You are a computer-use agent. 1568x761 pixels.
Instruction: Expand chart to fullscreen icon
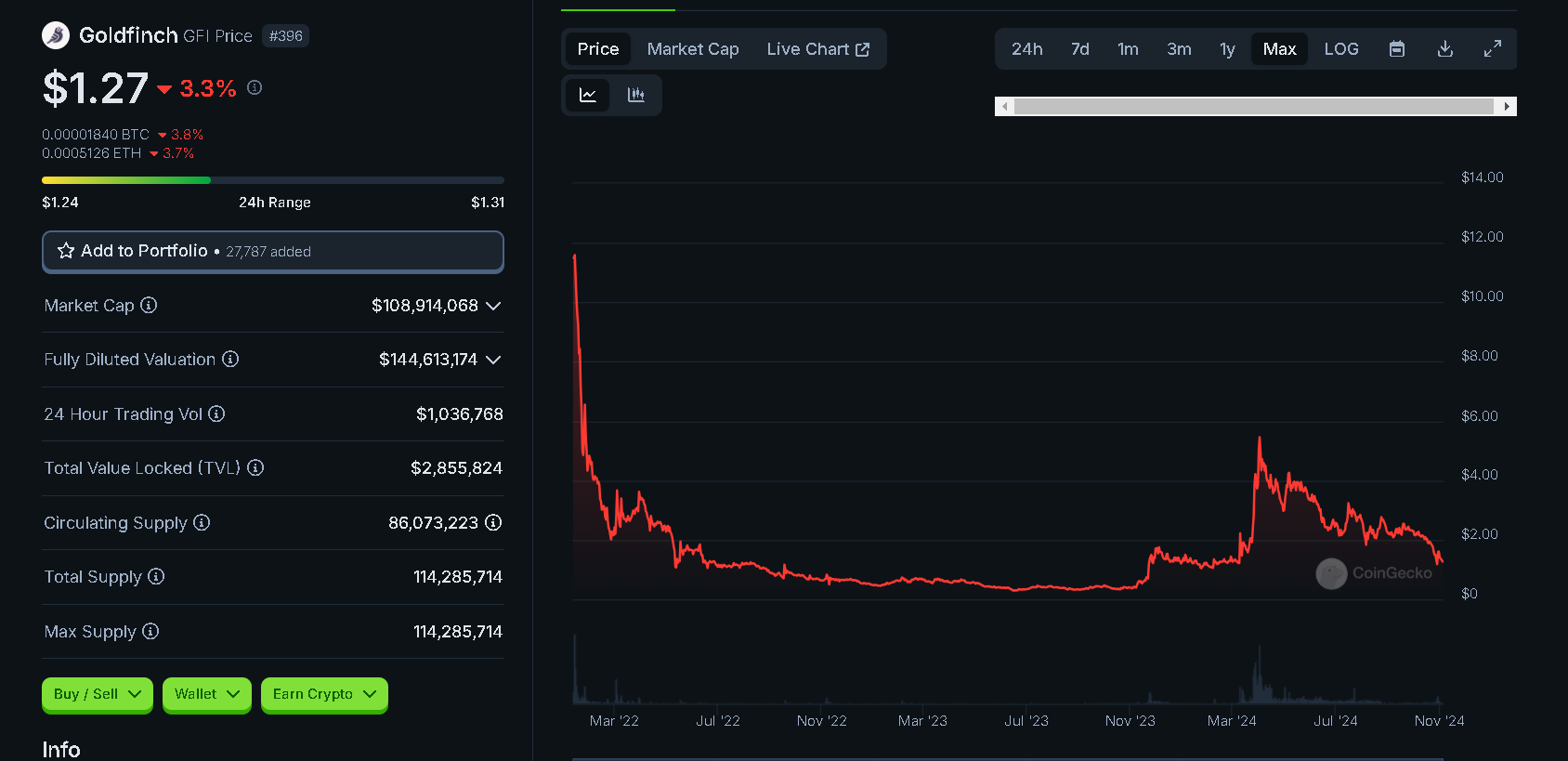tap(1493, 49)
